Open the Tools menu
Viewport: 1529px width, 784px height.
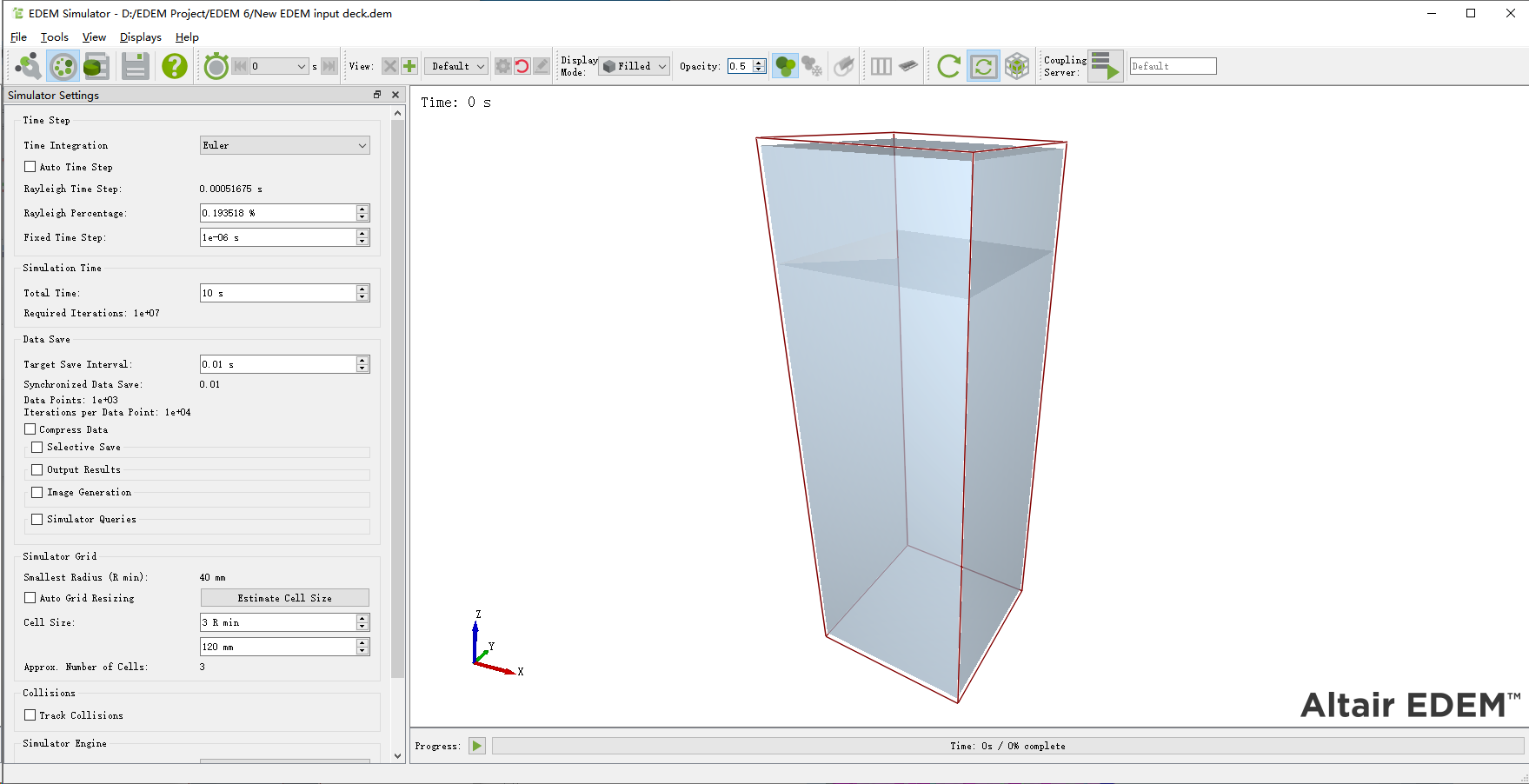(x=54, y=37)
